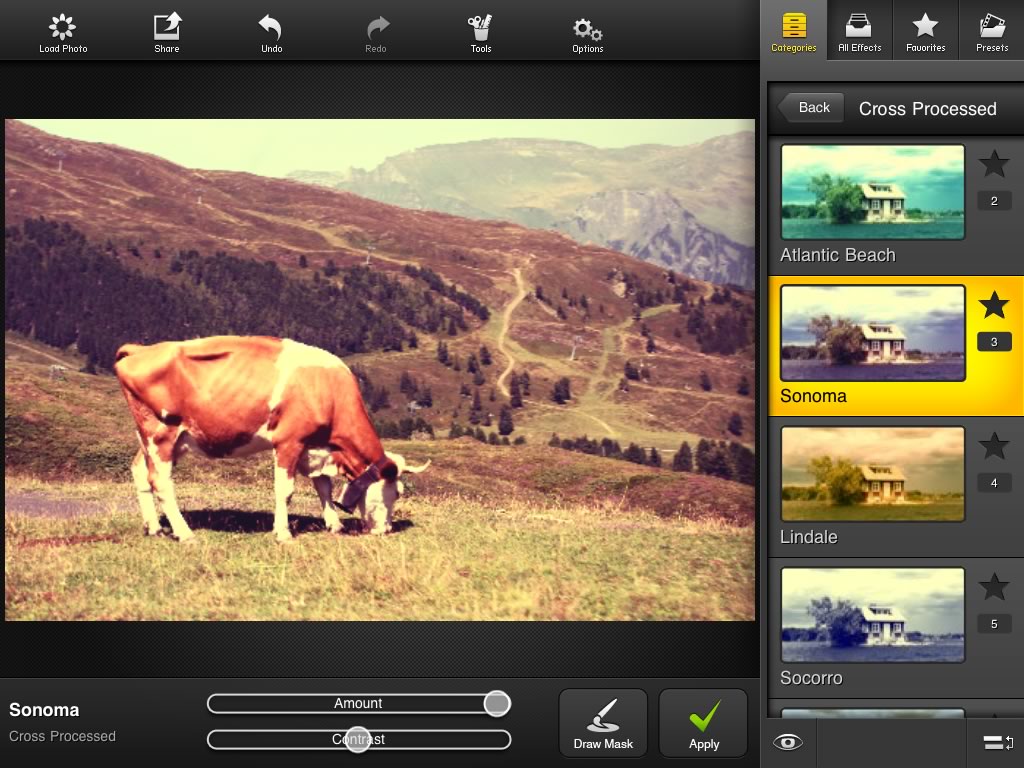This screenshot has width=1024, height=768.
Task: Click the number 4 badge for Lindale
Action: click(994, 483)
